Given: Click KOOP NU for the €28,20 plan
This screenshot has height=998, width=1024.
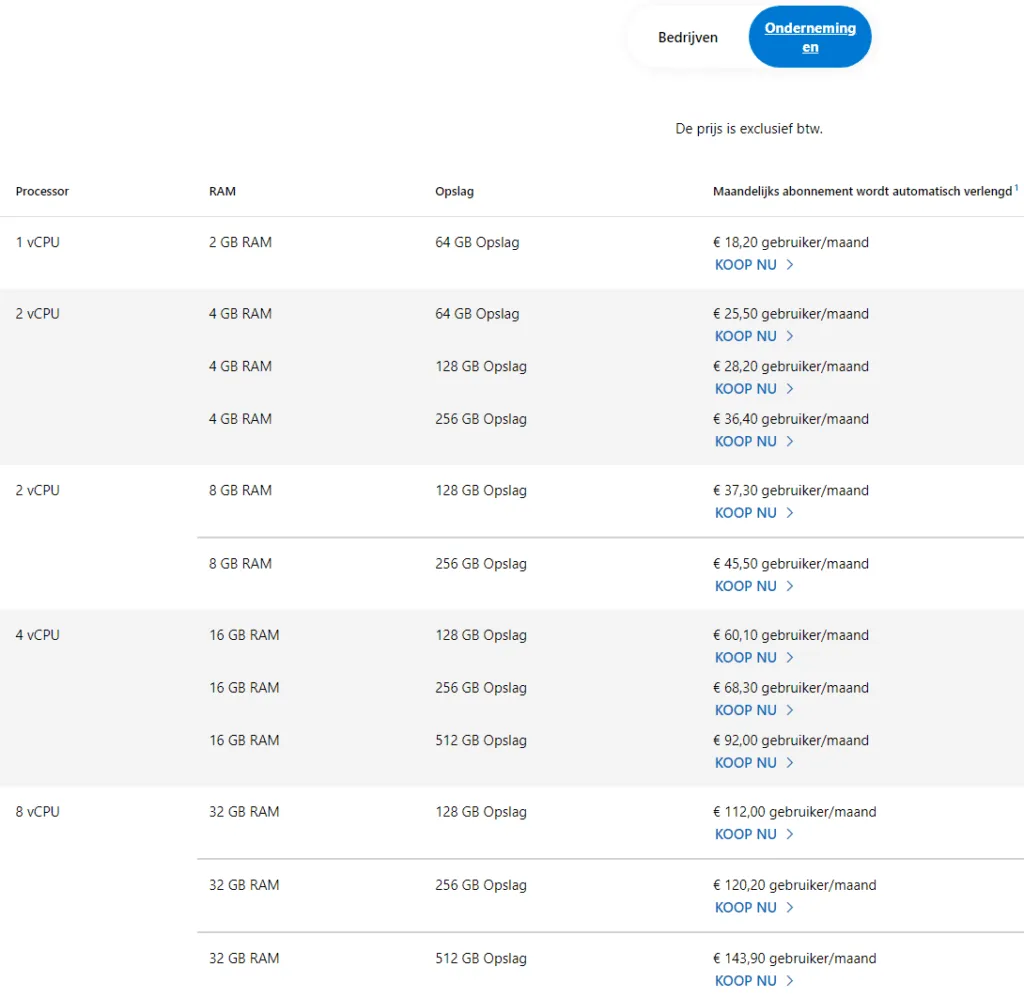Looking at the screenshot, I should 746,389.
